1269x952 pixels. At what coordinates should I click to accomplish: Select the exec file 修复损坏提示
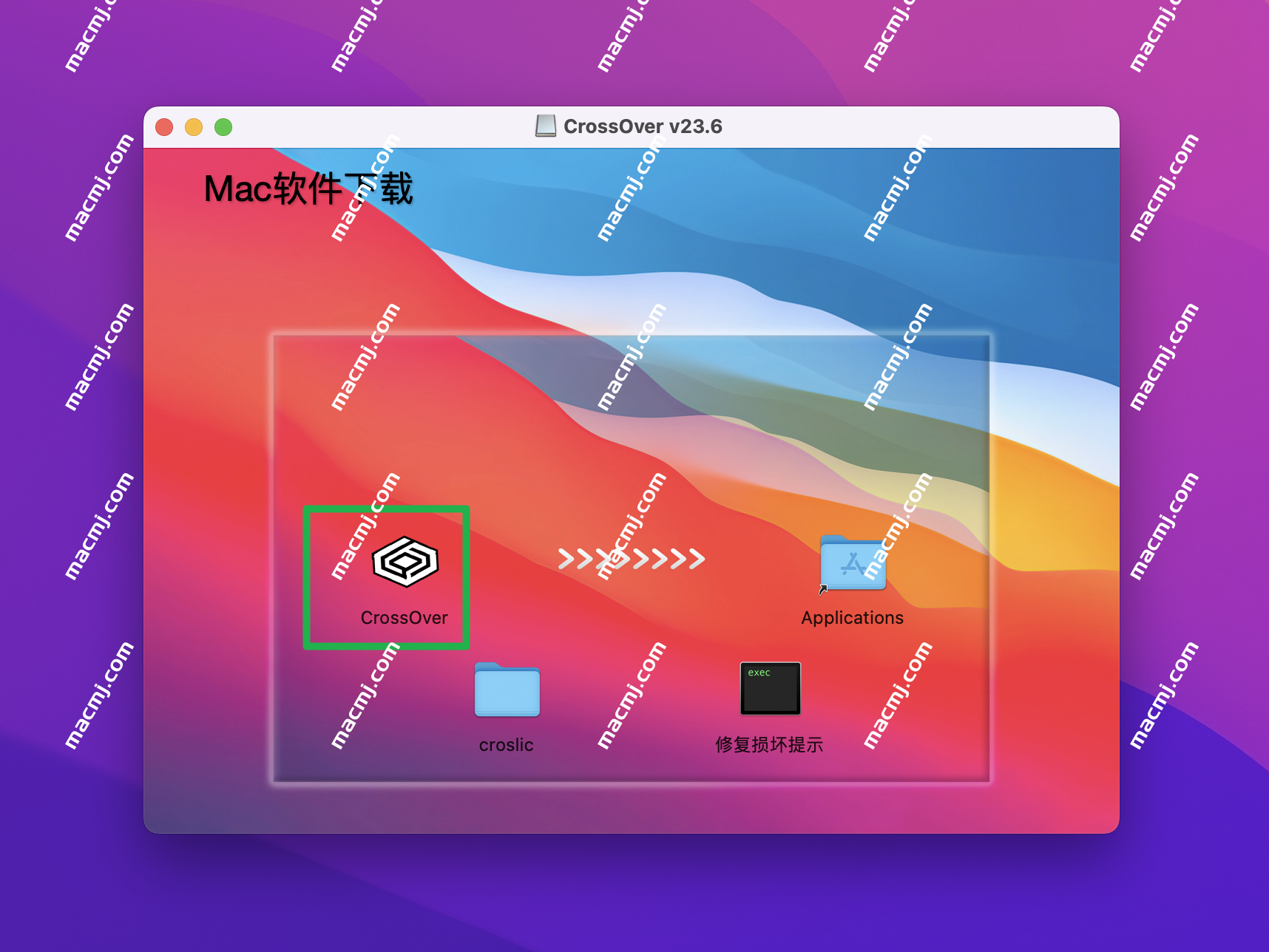coord(770,688)
